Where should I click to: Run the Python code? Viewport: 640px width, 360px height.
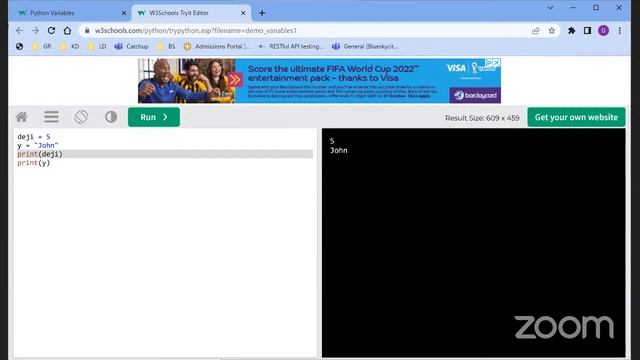[154, 117]
